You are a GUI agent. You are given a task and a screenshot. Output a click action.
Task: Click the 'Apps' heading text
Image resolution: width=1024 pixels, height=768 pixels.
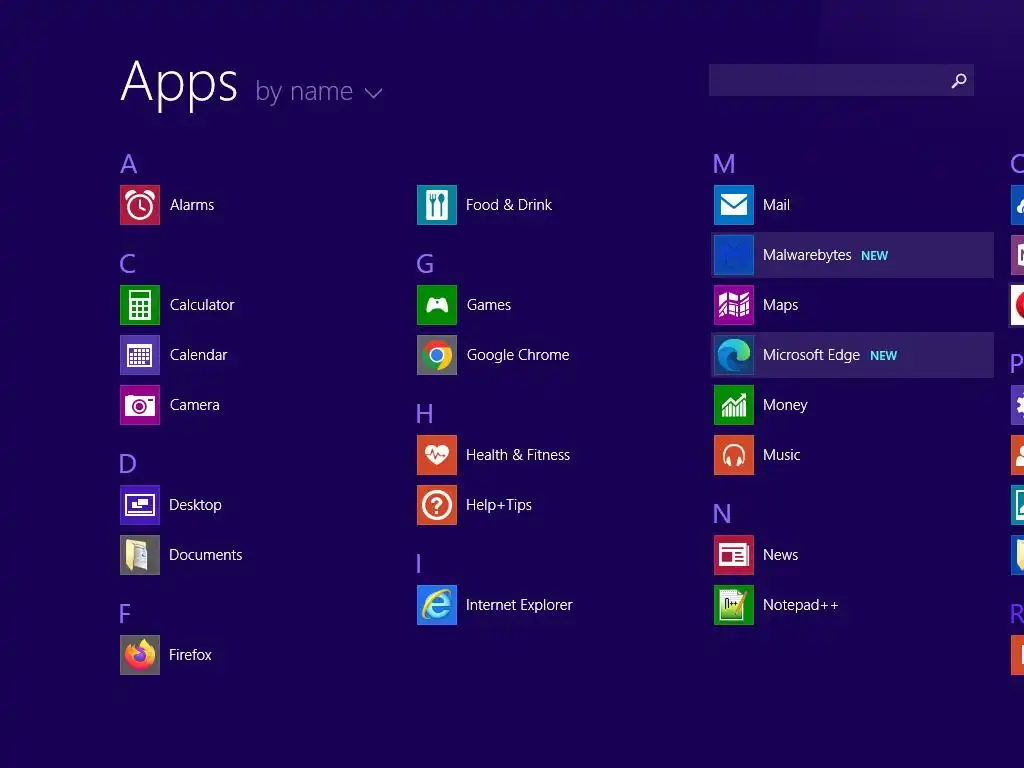click(180, 83)
